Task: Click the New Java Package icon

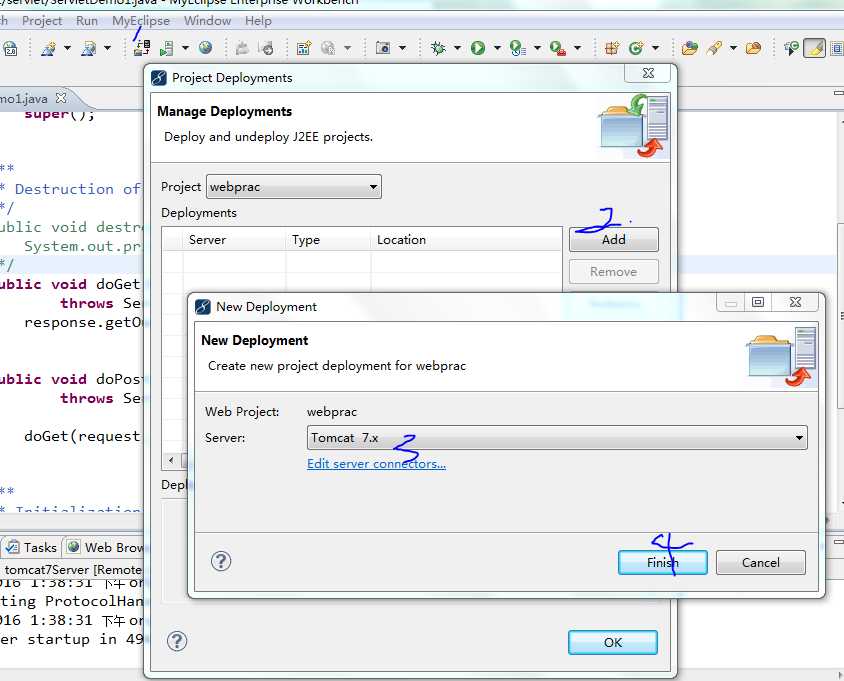Action: (x=612, y=48)
